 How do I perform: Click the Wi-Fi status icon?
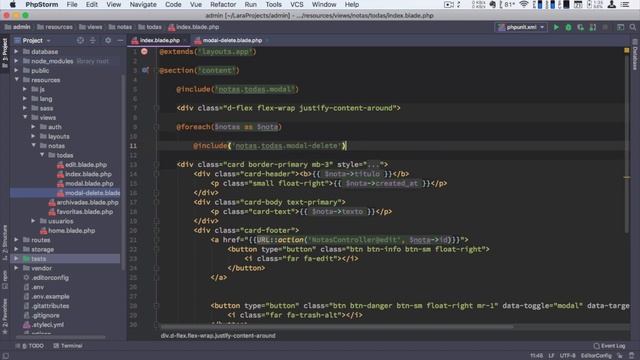pyautogui.click(x=524, y=4)
